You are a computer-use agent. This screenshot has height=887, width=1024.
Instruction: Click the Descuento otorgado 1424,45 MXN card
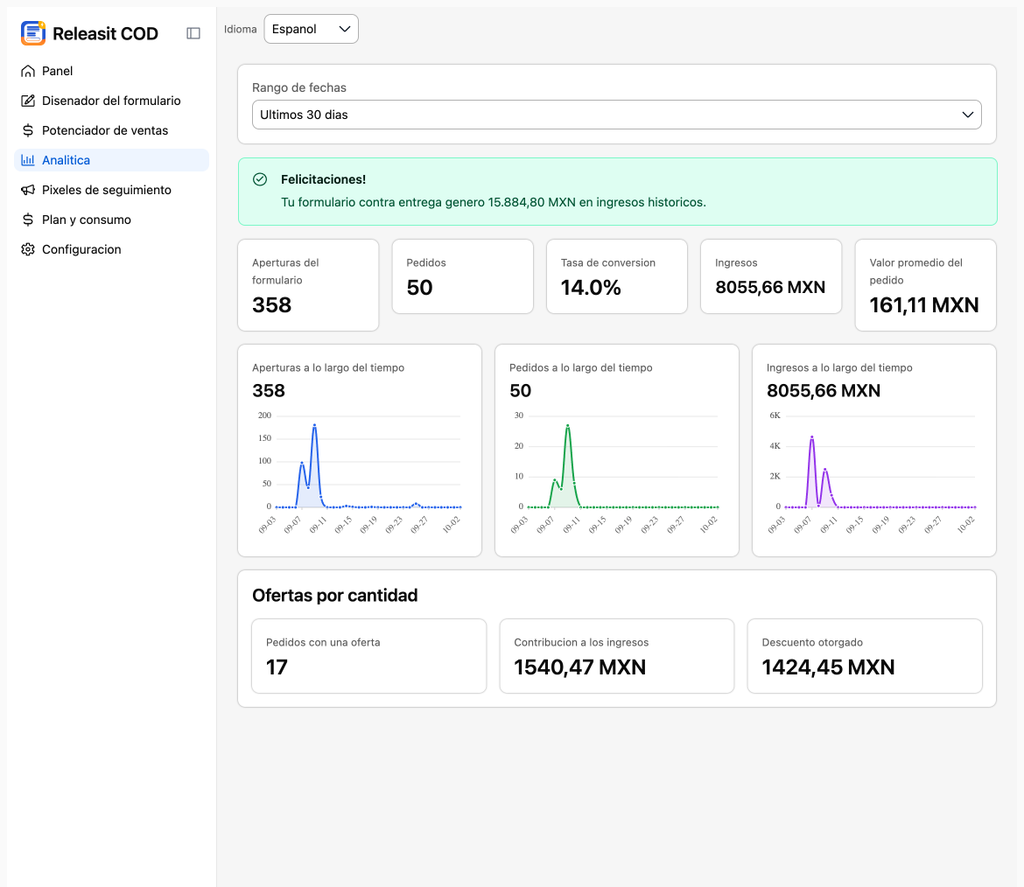coord(865,656)
